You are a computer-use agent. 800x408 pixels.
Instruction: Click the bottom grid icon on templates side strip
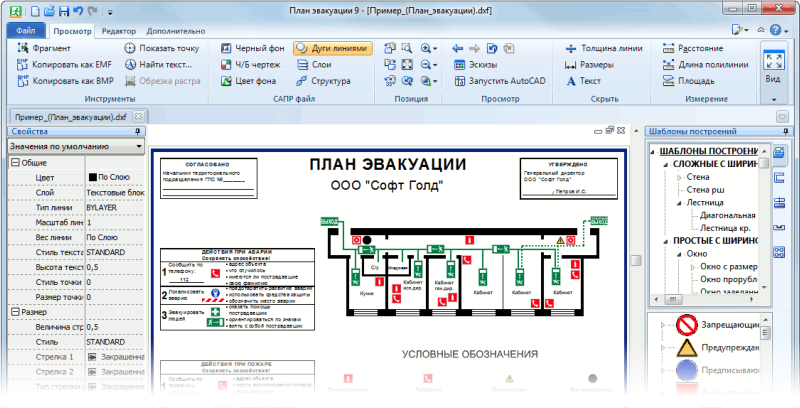point(779,251)
